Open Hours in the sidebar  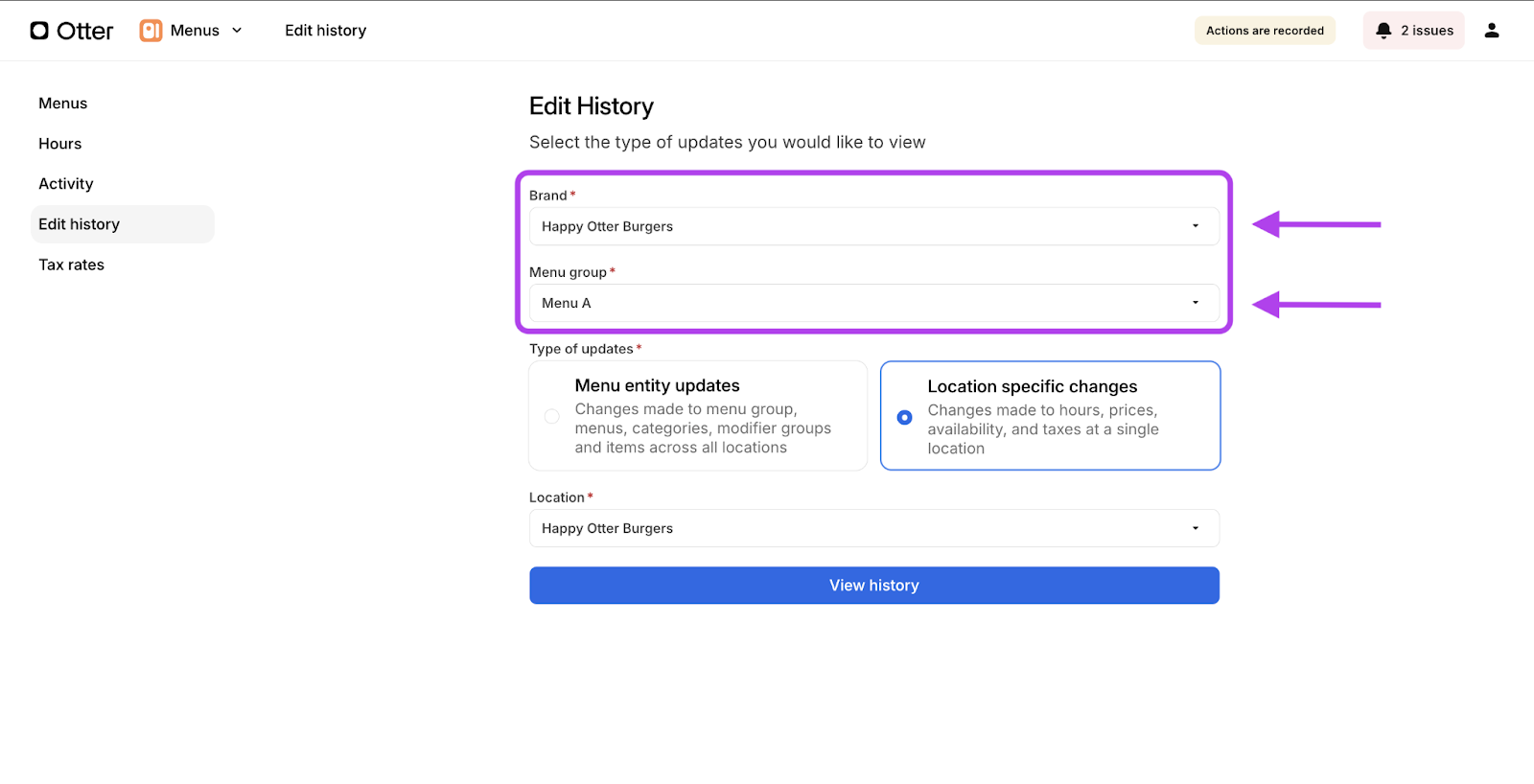tap(60, 144)
